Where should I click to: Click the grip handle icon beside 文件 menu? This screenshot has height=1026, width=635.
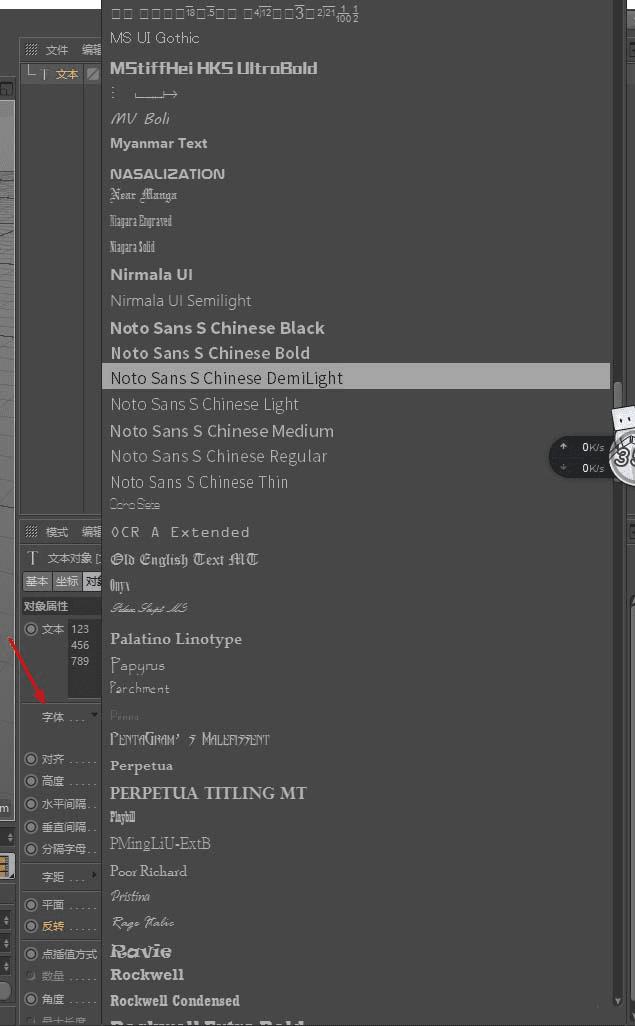click(31, 50)
